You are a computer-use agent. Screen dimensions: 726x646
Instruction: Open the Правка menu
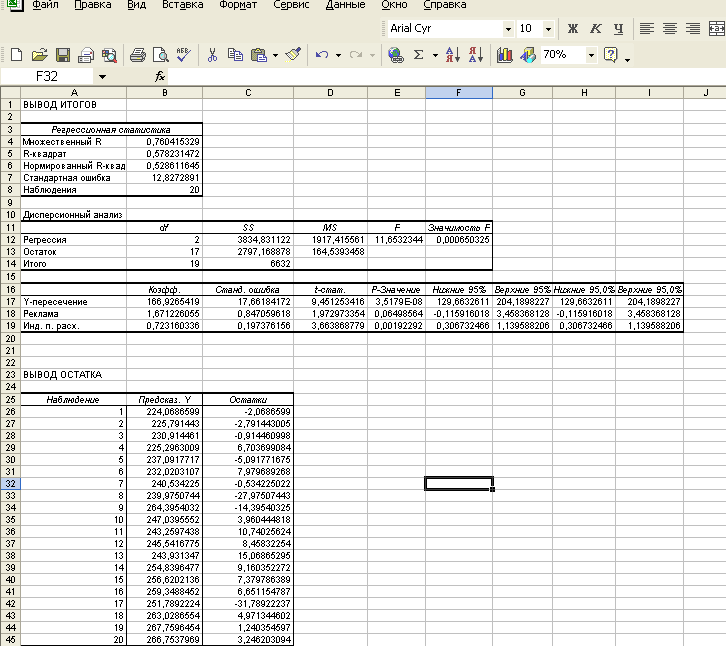tap(93, 5)
